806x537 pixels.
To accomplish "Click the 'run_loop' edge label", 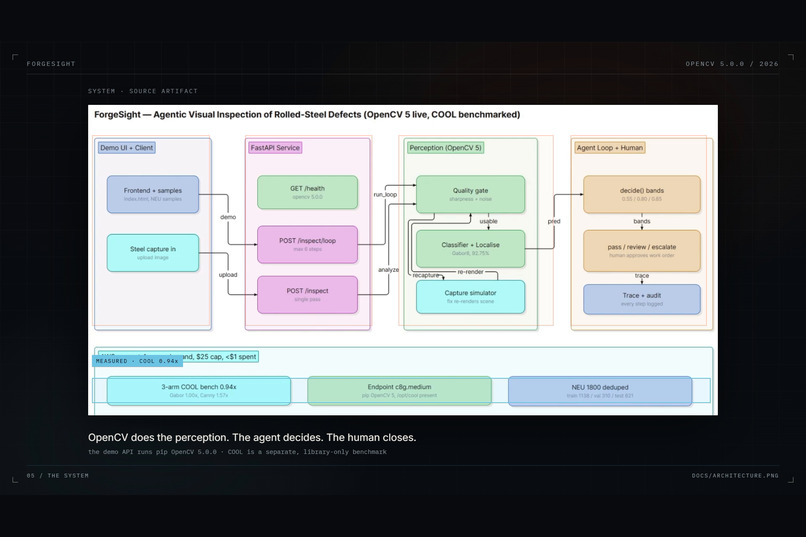I will [x=385, y=194].
